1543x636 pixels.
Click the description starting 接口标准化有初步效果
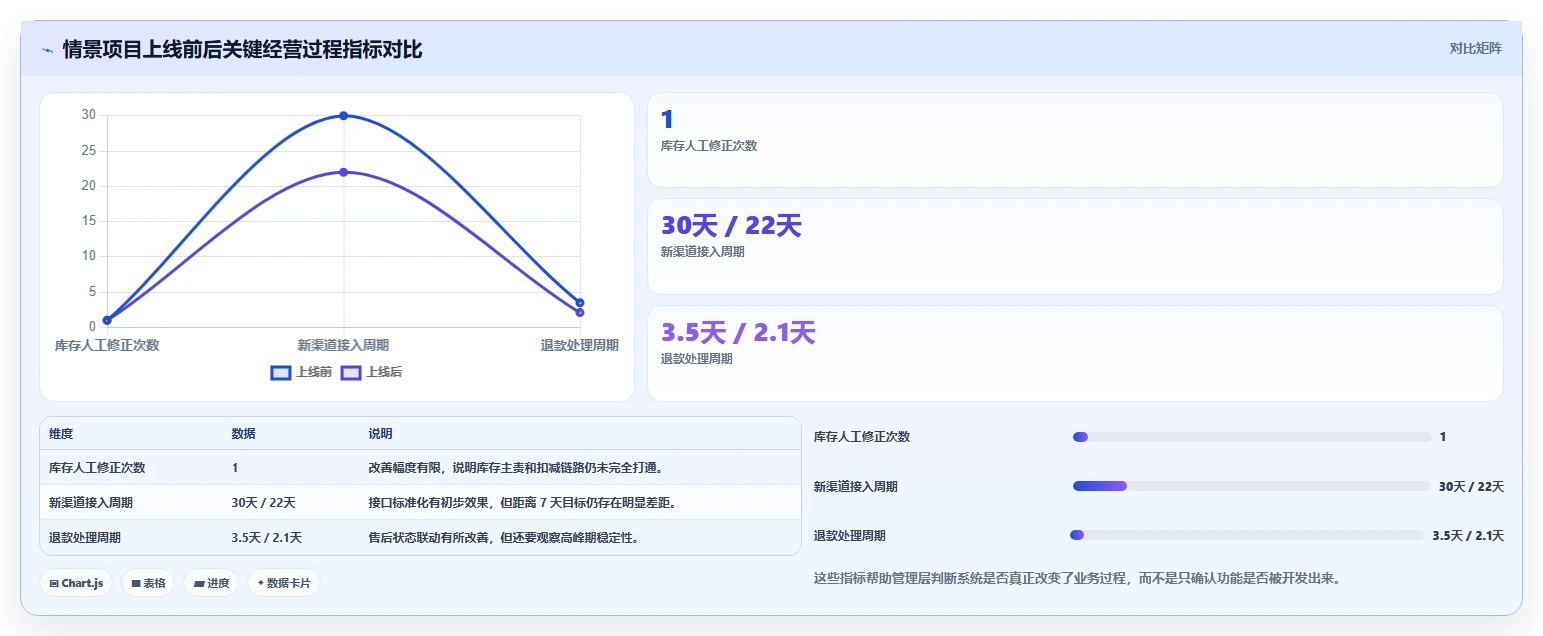522,502
